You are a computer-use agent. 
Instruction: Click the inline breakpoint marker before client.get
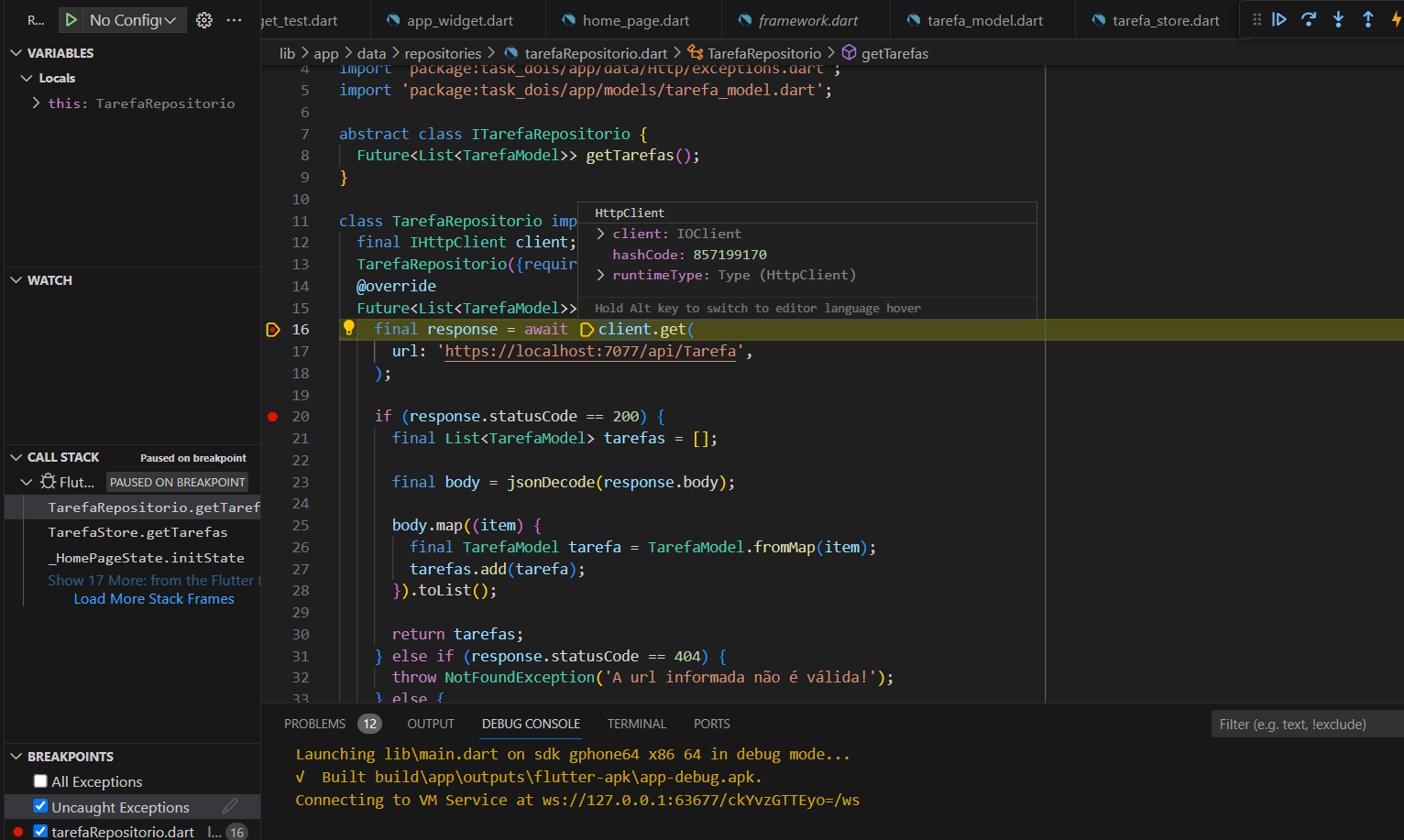pos(587,329)
